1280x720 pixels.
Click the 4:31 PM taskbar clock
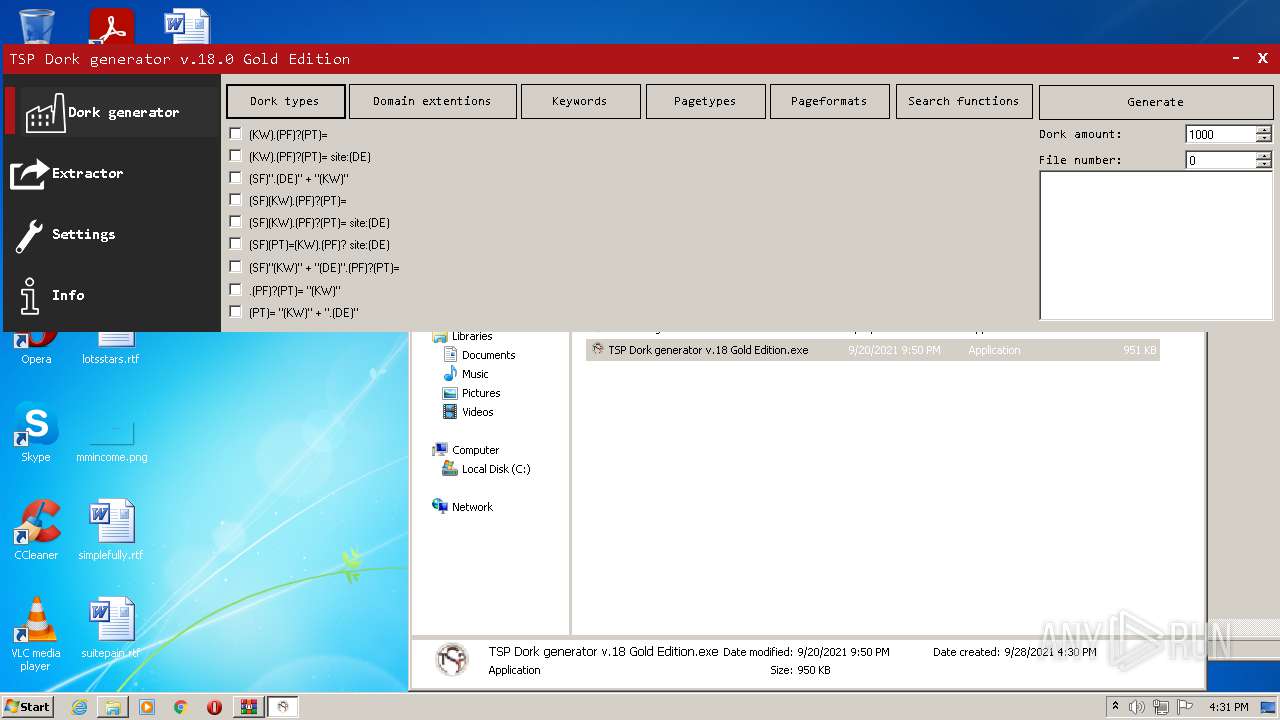[x=1229, y=707]
